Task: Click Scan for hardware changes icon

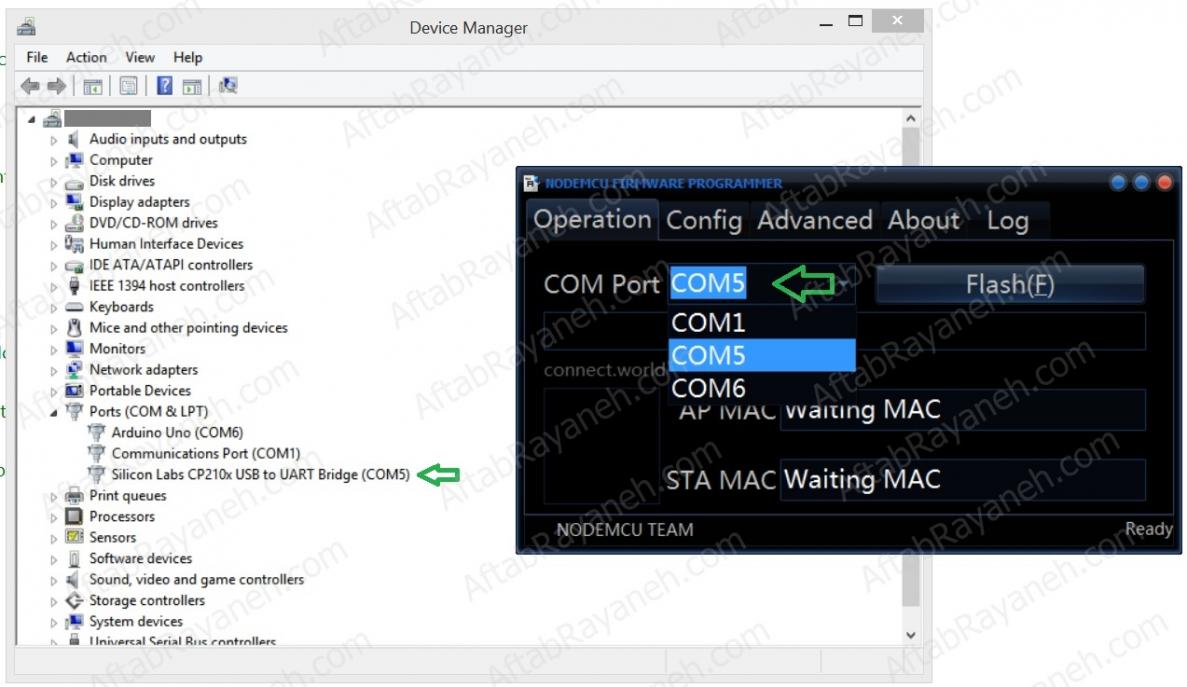Action: click(228, 86)
